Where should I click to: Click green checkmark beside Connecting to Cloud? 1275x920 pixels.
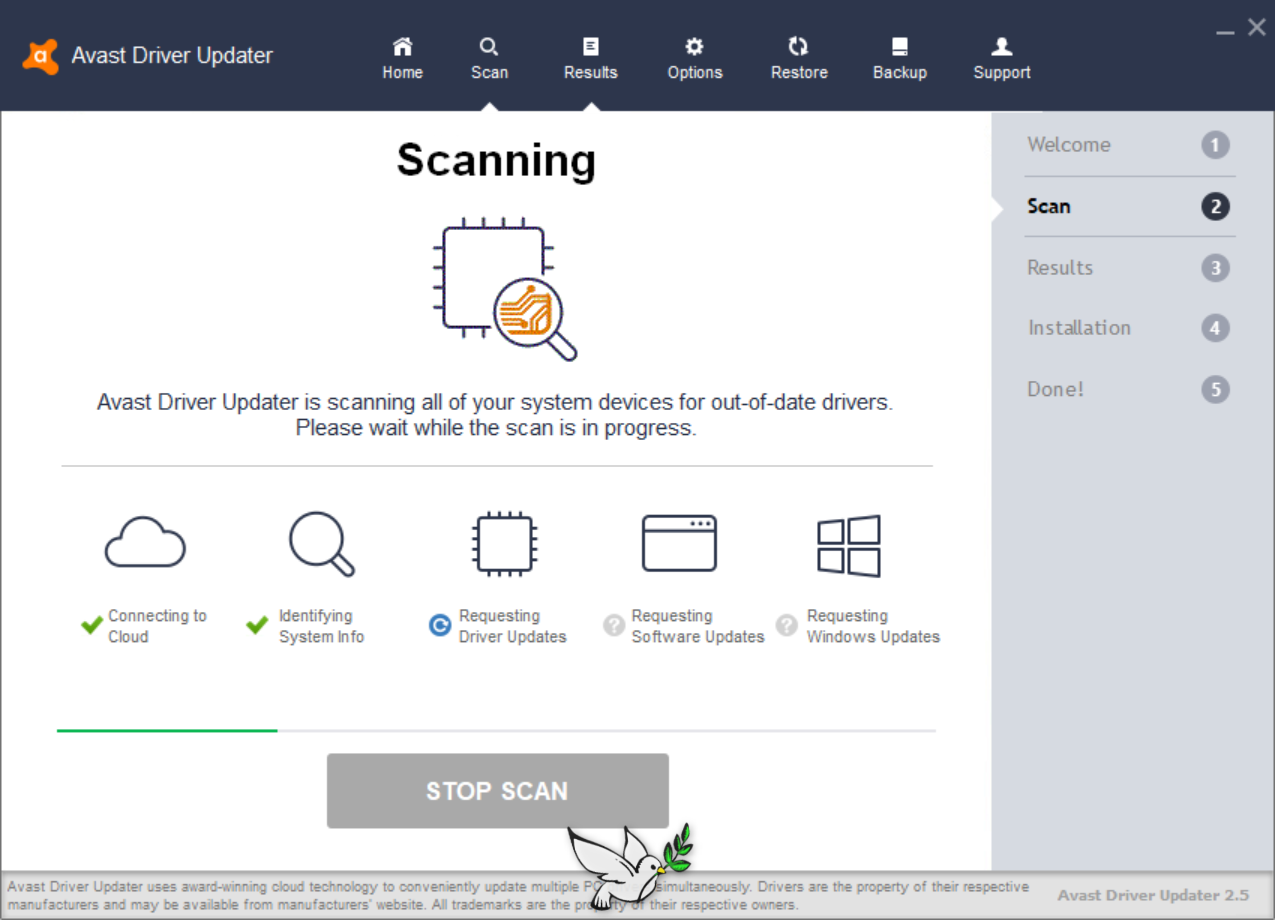pyautogui.click(x=92, y=626)
